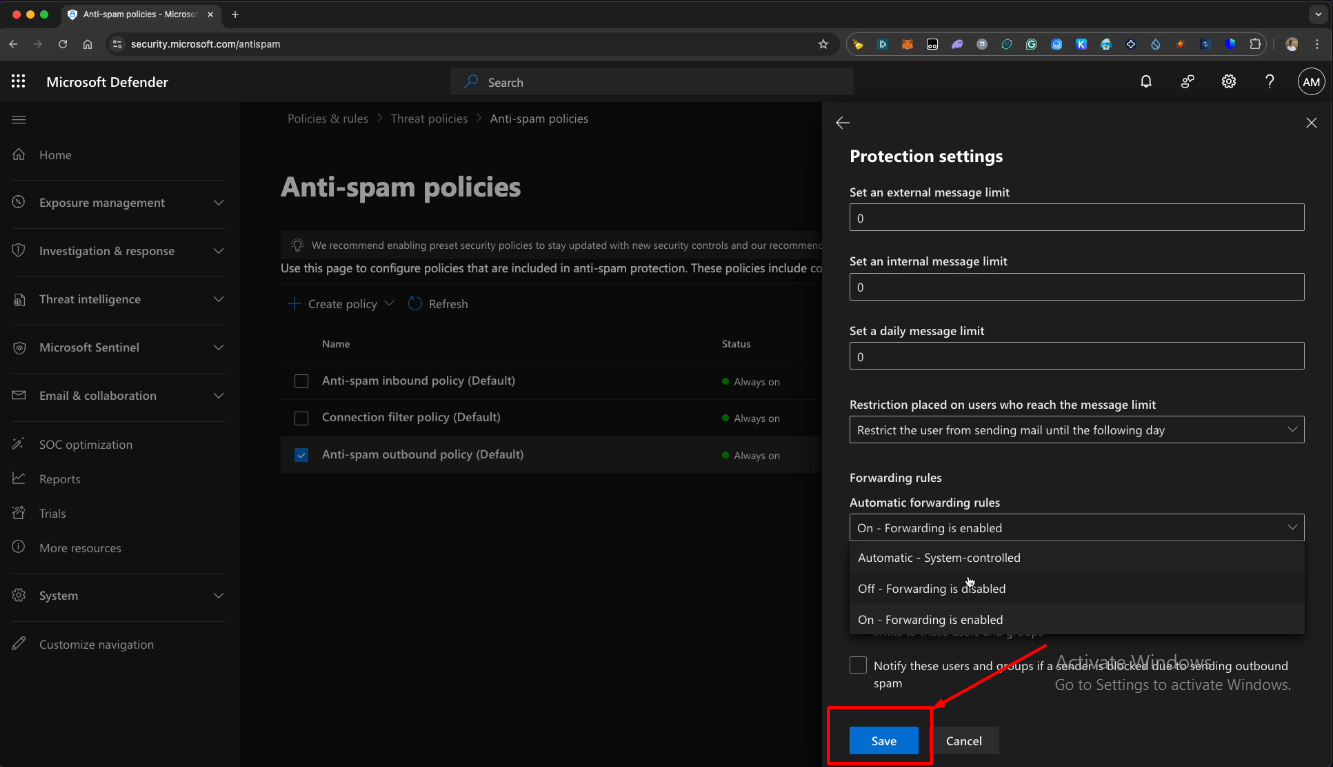Open the Settings gear in header

(1228, 82)
